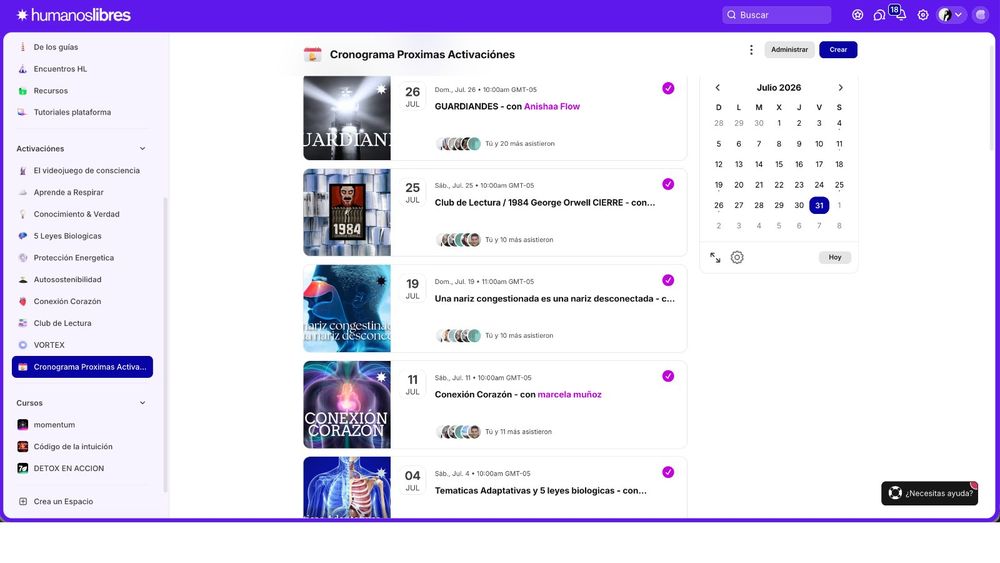Viewport: 1000px width, 563px height.
Task: Click the Protección Energetica icon
Action: [23, 258]
